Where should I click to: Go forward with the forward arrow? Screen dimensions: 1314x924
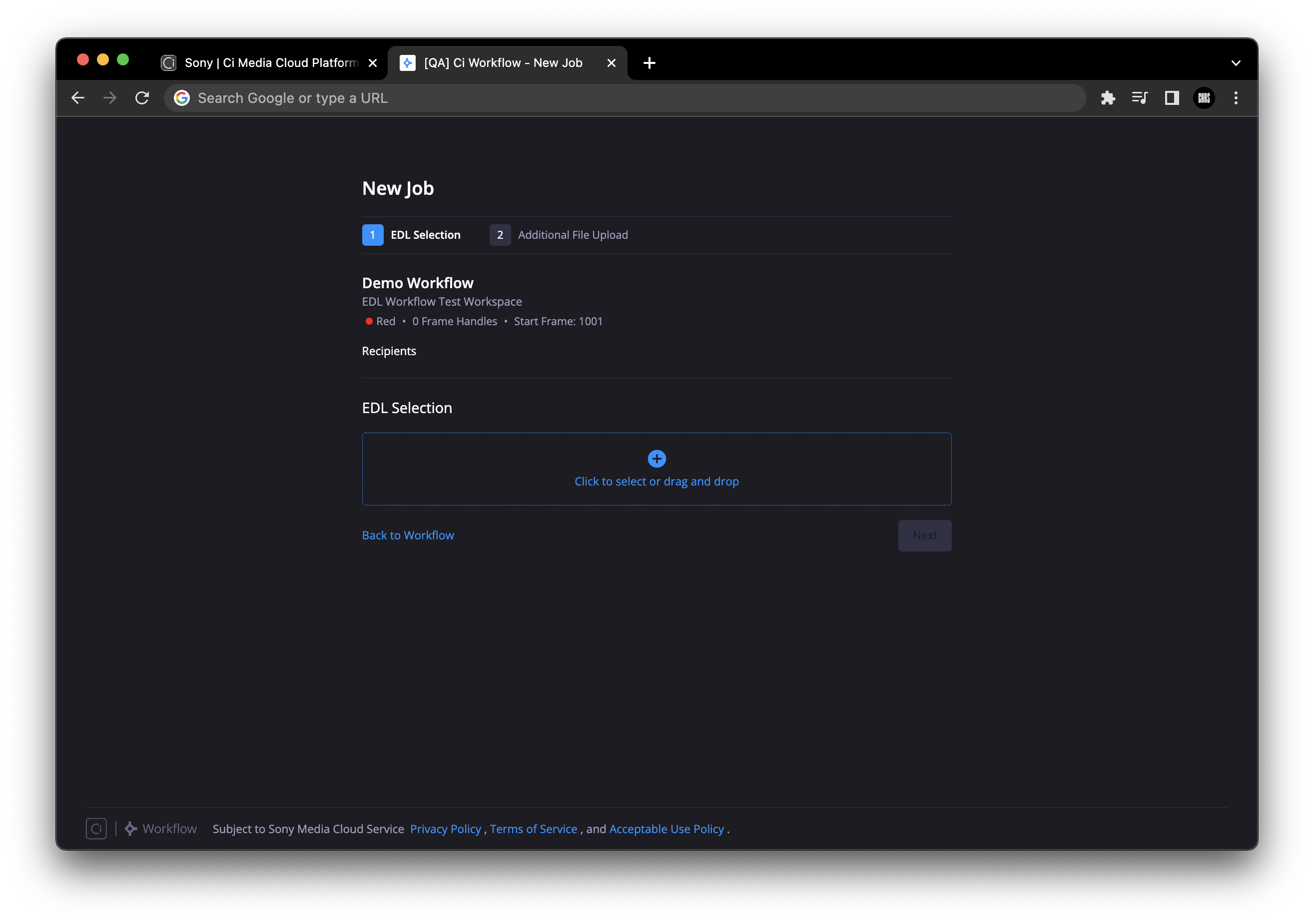(x=110, y=98)
